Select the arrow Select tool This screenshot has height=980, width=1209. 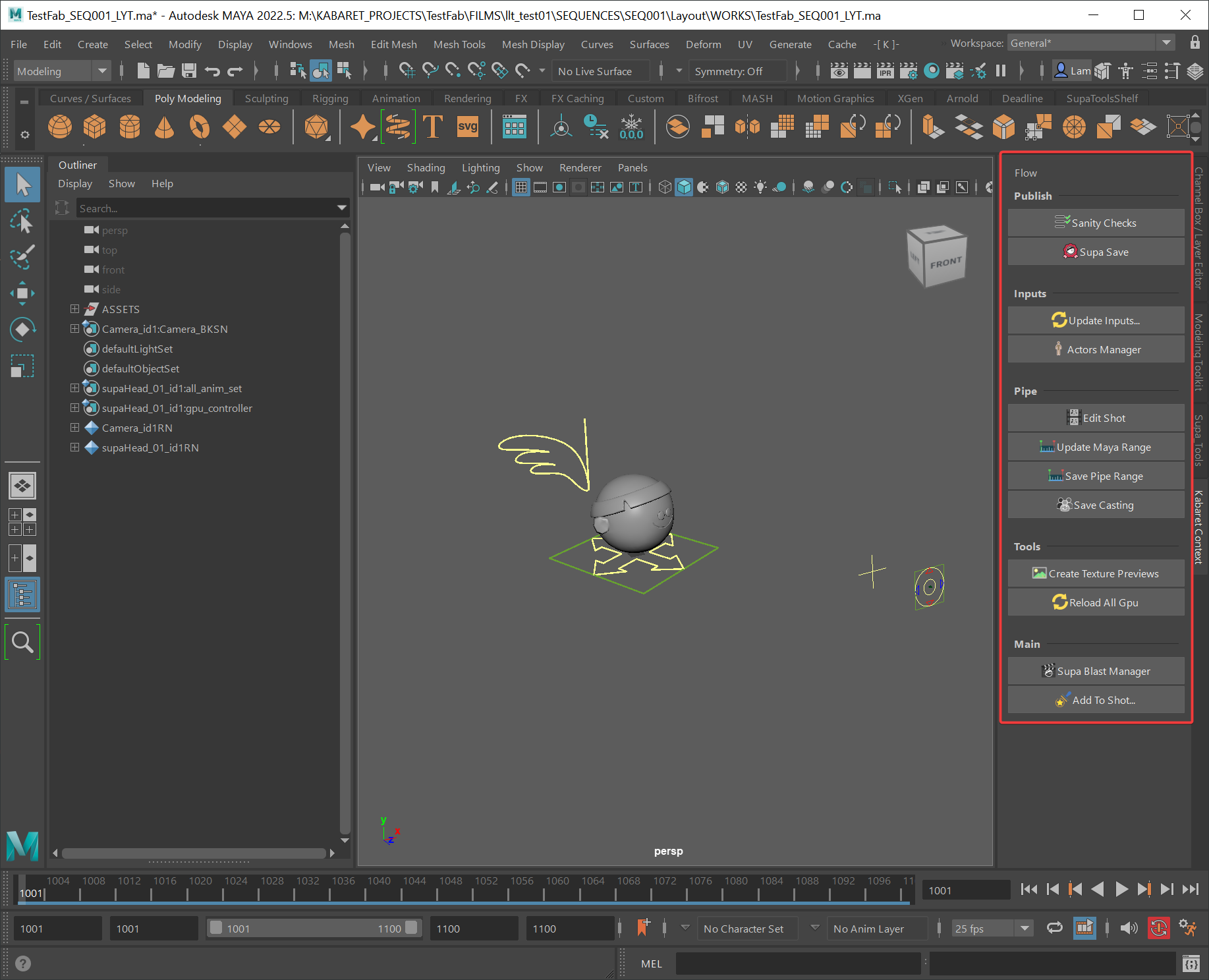click(x=22, y=185)
